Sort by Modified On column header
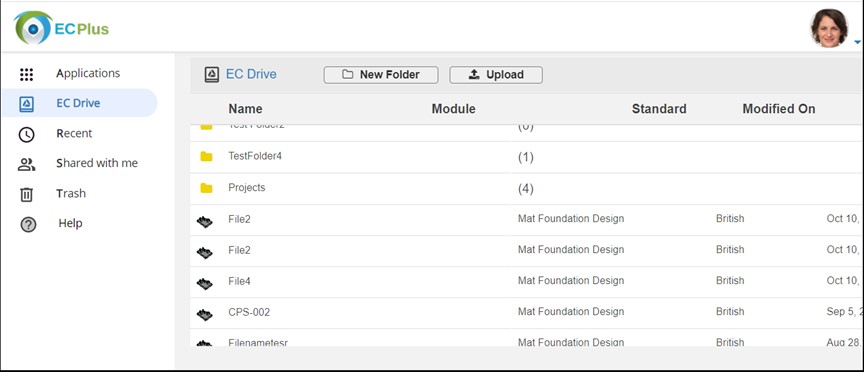This screenshot has width=864, height=372. tap(779, 109)
